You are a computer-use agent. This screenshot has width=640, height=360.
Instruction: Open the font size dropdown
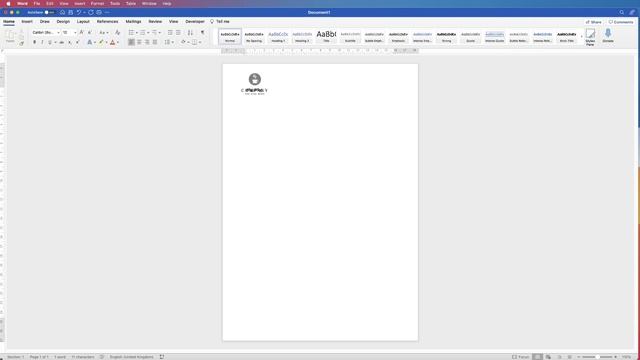click(75, 33)
